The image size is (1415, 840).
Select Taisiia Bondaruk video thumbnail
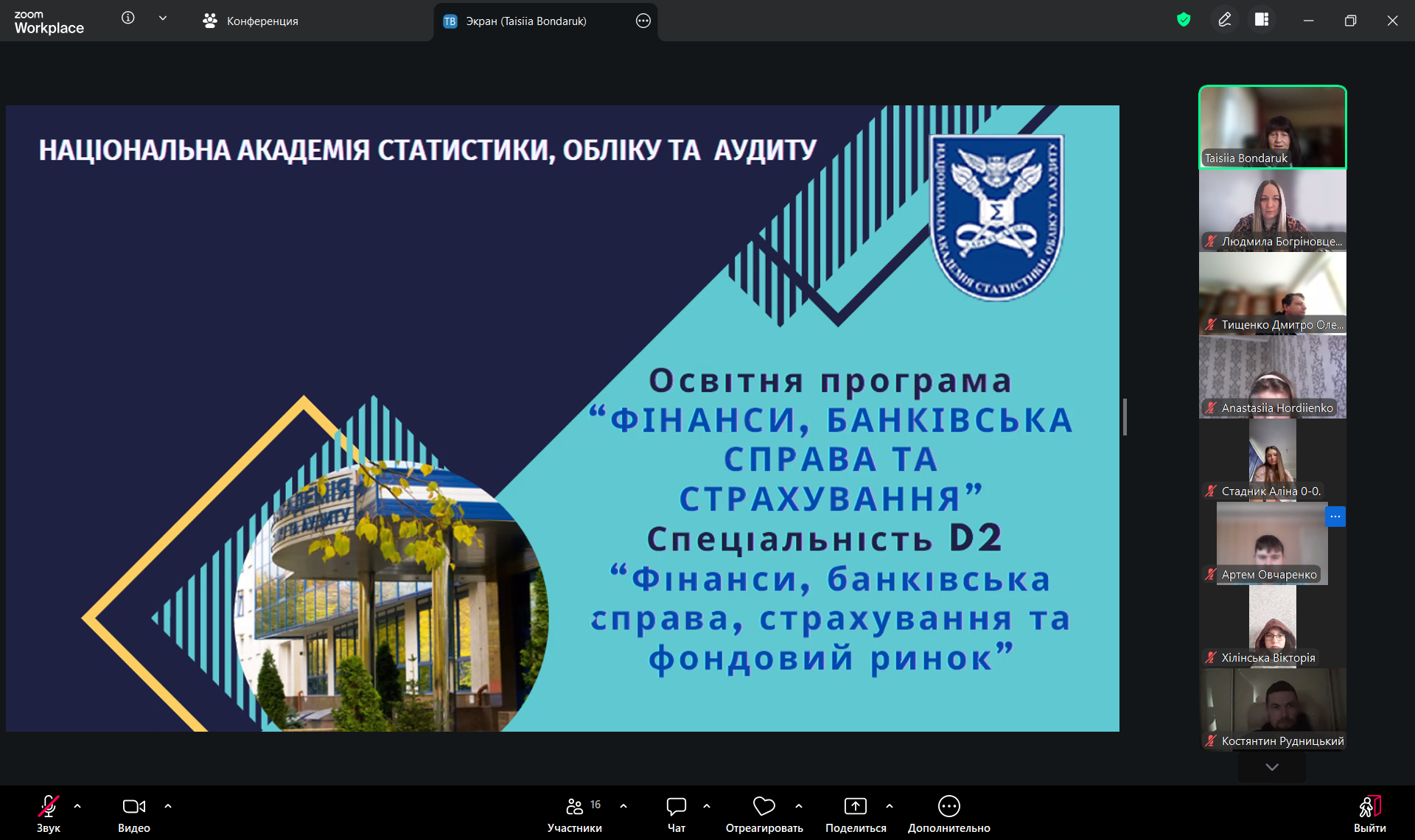point(1272,127)
